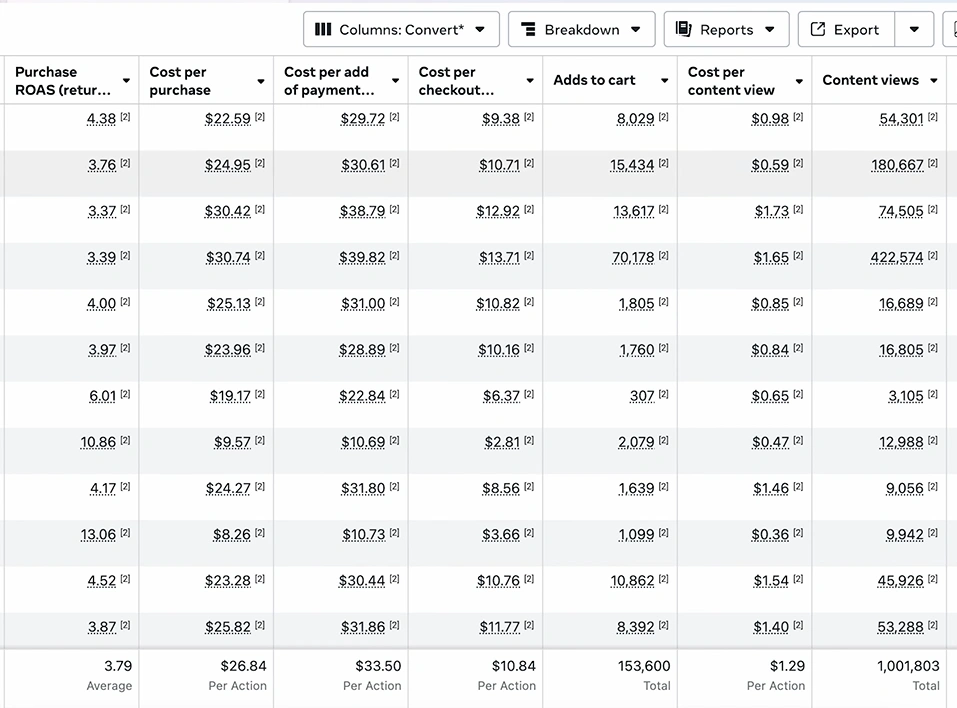This screenshot has width=957, height=708.
Task: Expand the Breakdown dropdown menu
Action: 636,30
